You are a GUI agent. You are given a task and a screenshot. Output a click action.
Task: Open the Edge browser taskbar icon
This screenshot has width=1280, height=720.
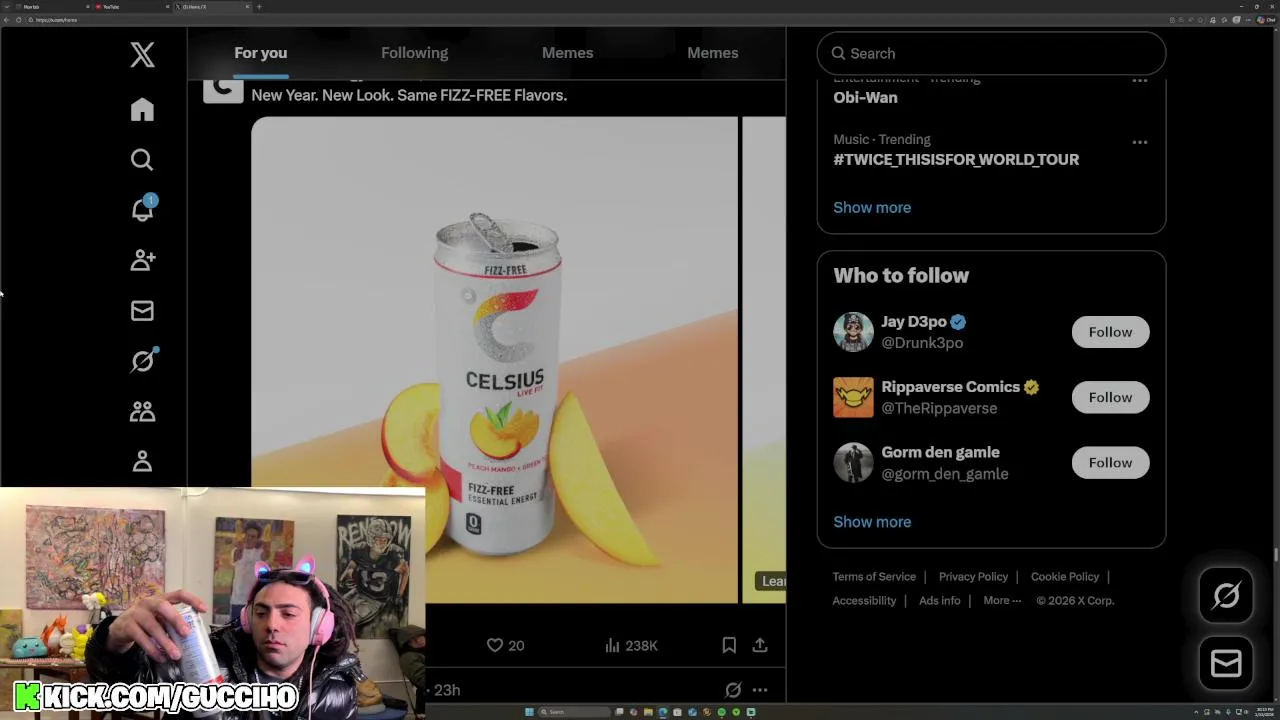click(662, 712)
